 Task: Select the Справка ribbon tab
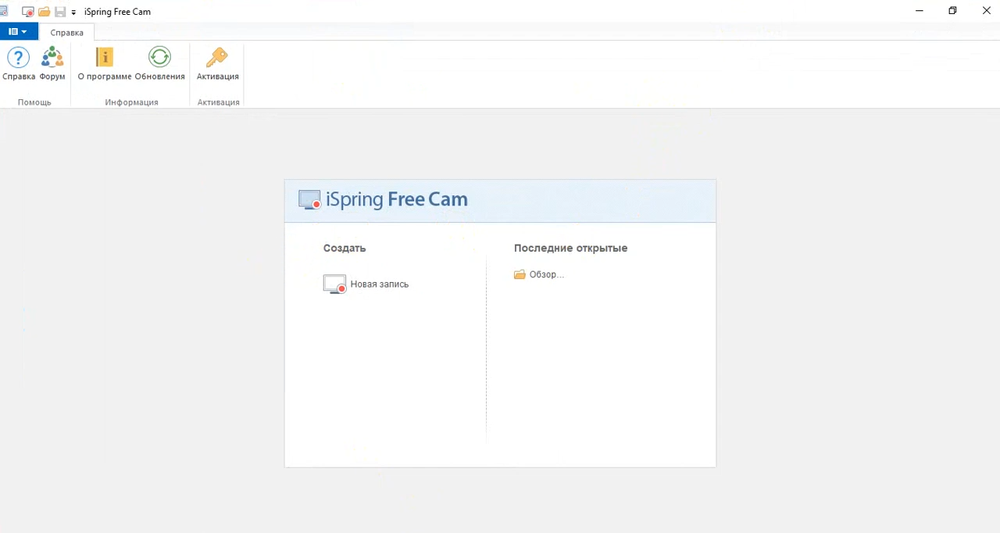click(67, 33)
